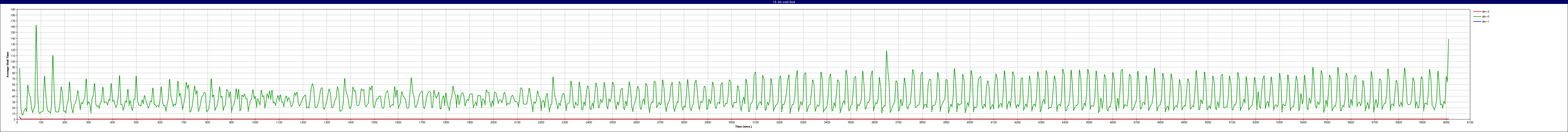Click the 'Average Wait Time' y-axis label
Image resolution: width=1568 pixels, height=132 pixels.
point(8,65)
